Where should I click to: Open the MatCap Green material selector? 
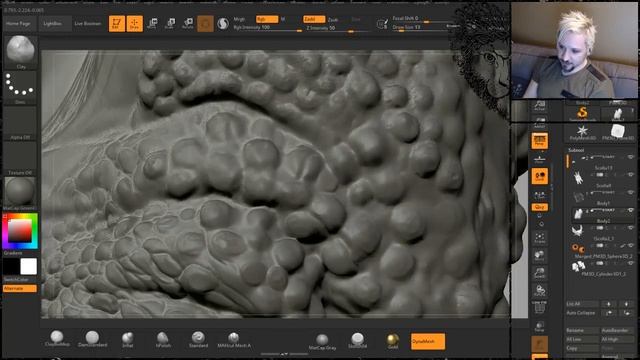tap(20, 193)
